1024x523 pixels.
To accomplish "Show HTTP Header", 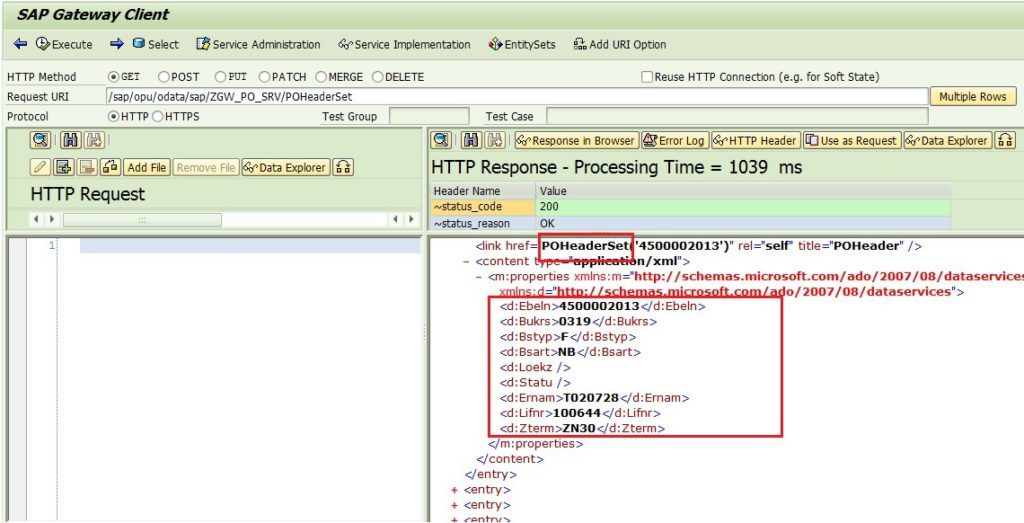I will coord(756,140).
